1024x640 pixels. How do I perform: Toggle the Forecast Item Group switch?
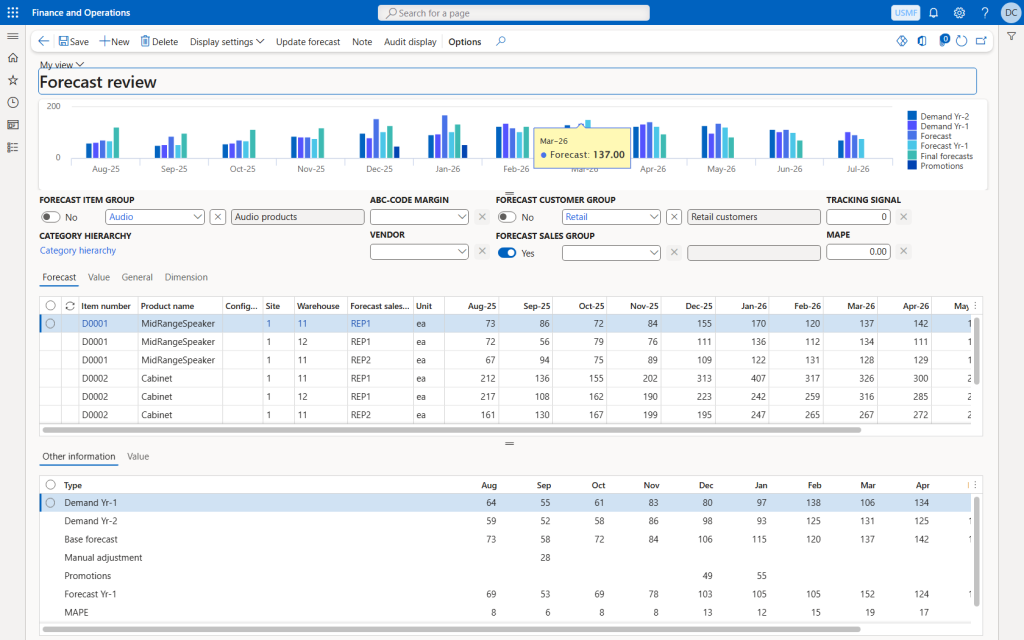50,217
